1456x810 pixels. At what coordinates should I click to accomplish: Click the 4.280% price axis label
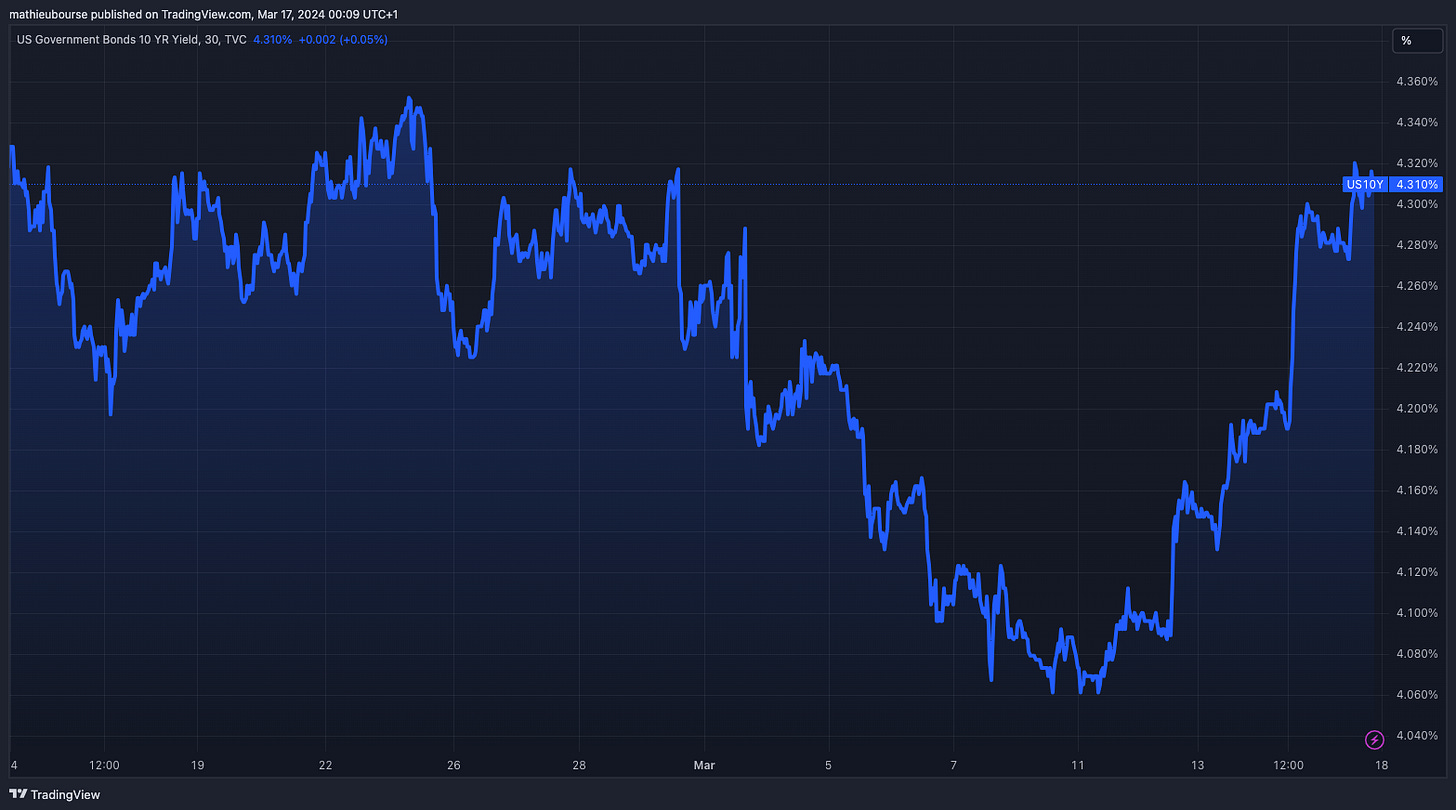(x=1415, y=245)
